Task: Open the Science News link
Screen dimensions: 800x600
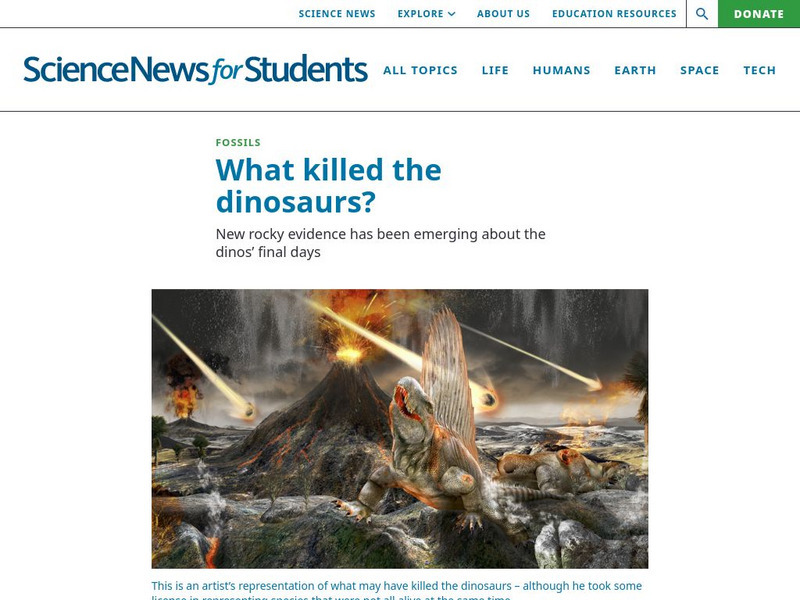Action: coord(337,14)
